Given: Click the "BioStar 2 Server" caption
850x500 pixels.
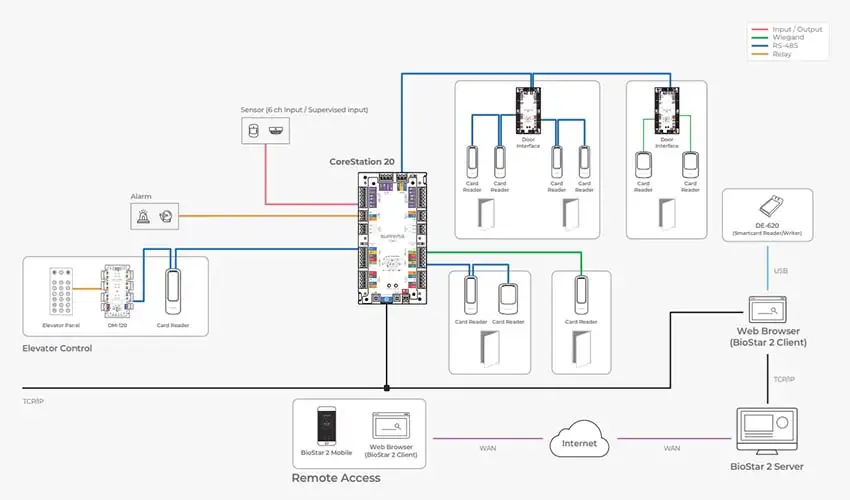Looking at the screenshot, I should (x=767, y=466).
